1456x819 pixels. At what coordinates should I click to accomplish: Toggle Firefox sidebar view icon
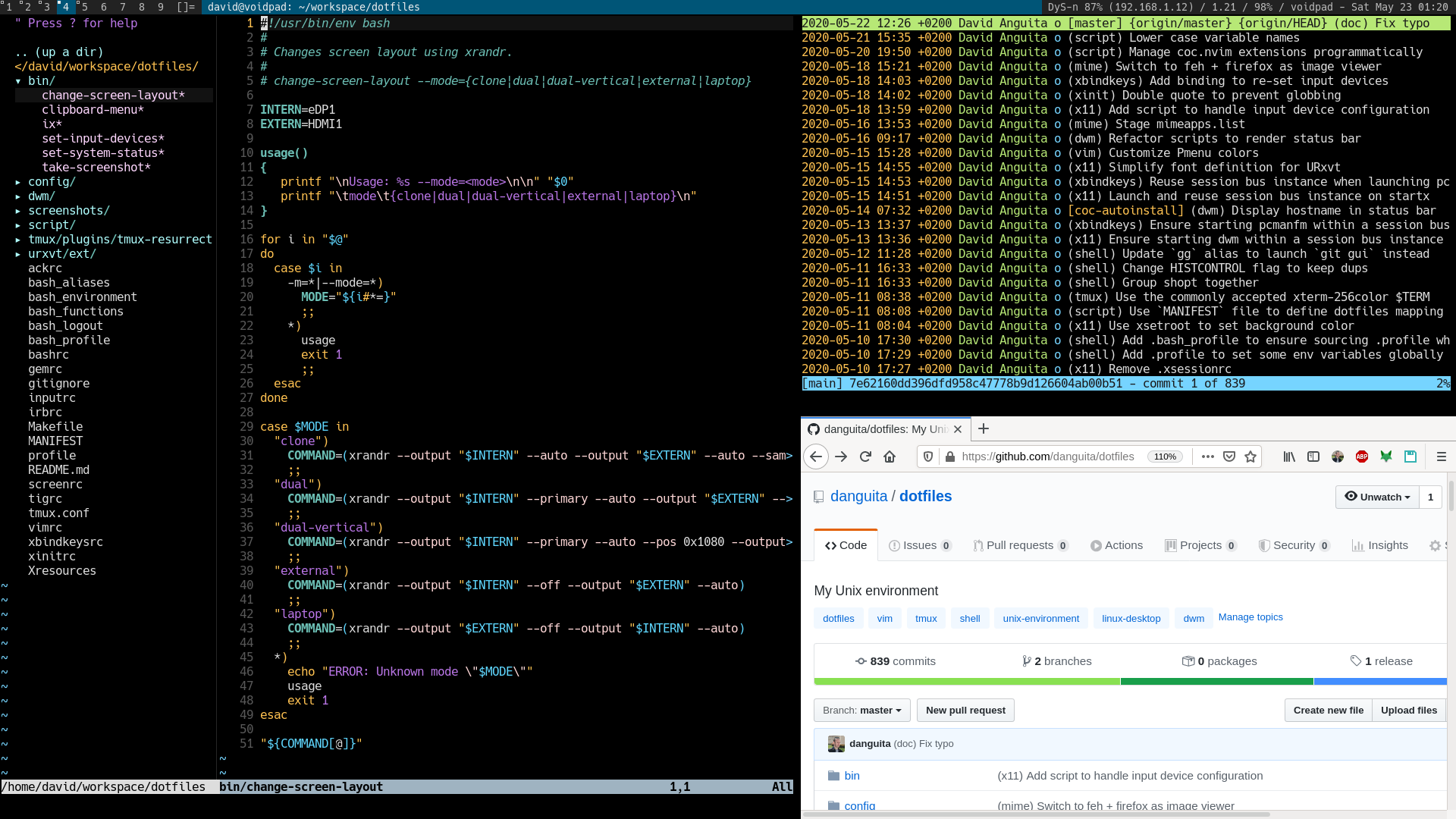(x=1313, y=457)
